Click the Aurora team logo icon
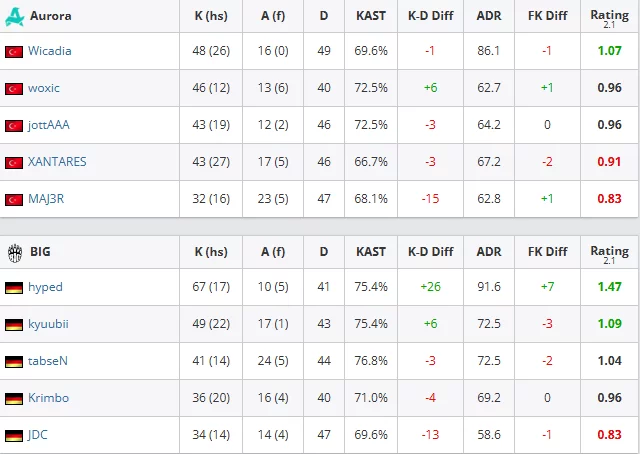 click(15, 16)
